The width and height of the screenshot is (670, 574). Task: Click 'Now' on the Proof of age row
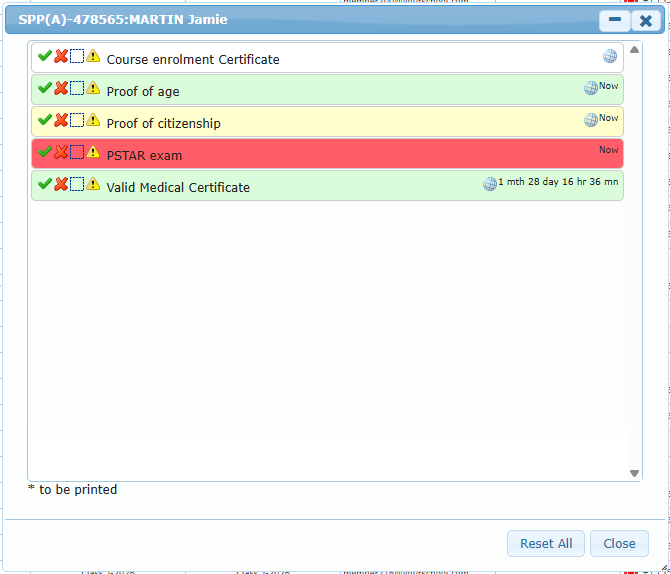[x=608, y=86]
